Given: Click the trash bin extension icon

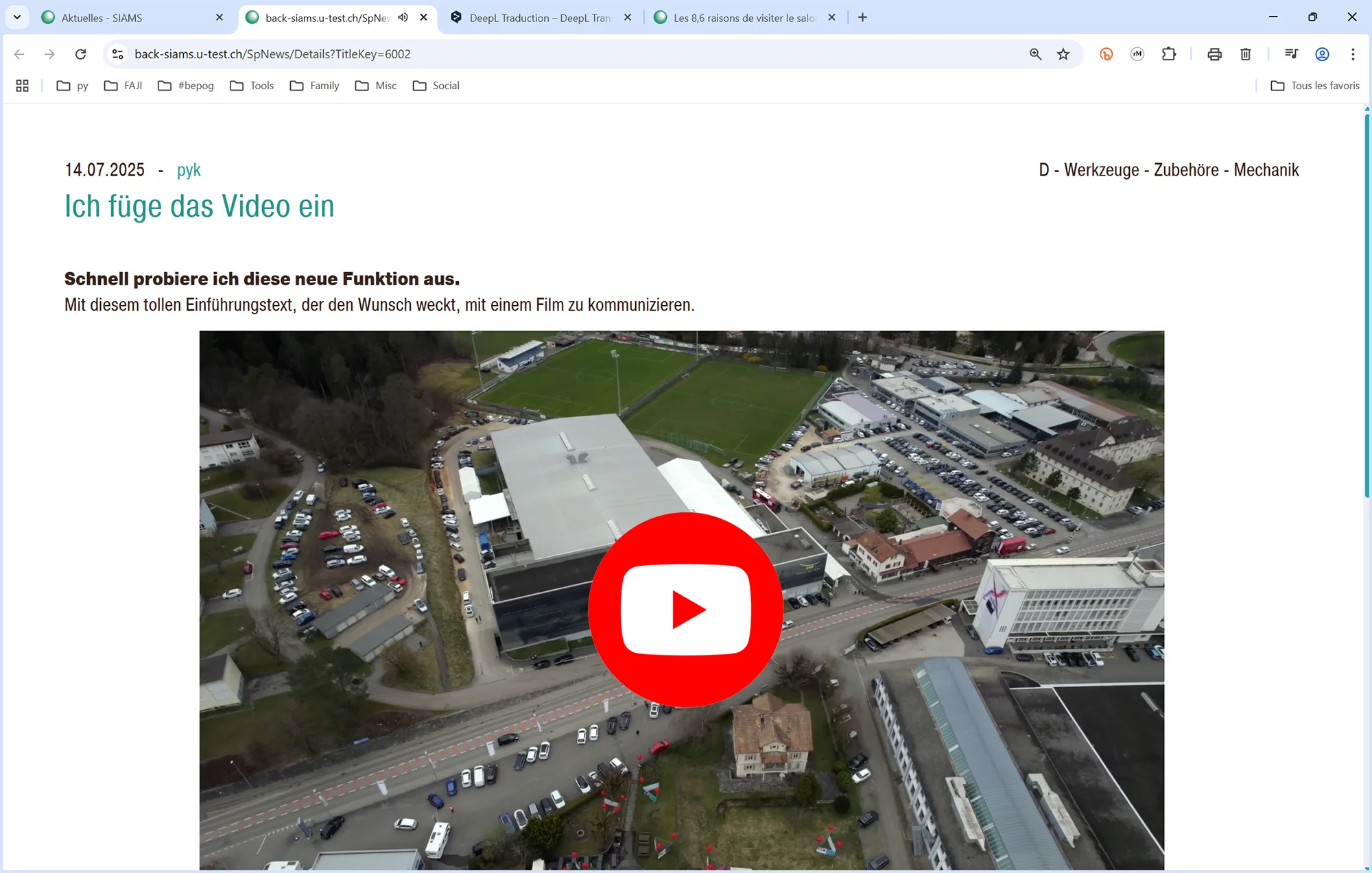Looking at the screenshot, I should tap(1246, 54).
